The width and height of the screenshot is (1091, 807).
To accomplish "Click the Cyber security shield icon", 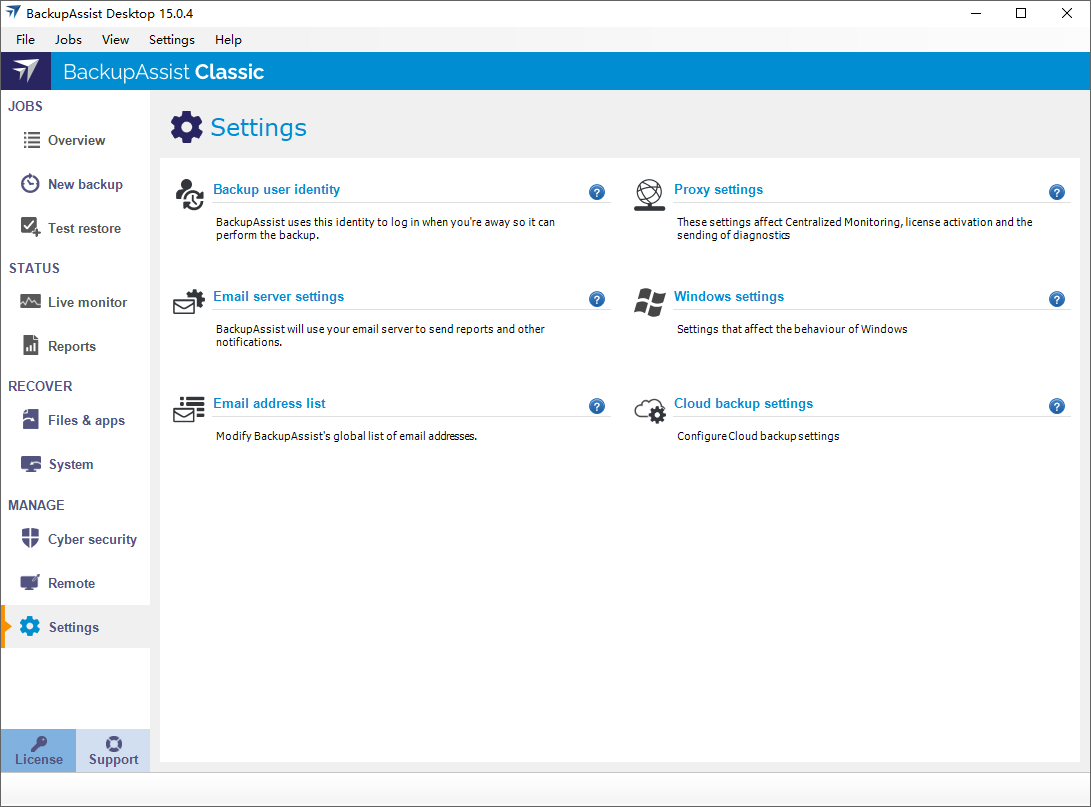I will [30, 538].
